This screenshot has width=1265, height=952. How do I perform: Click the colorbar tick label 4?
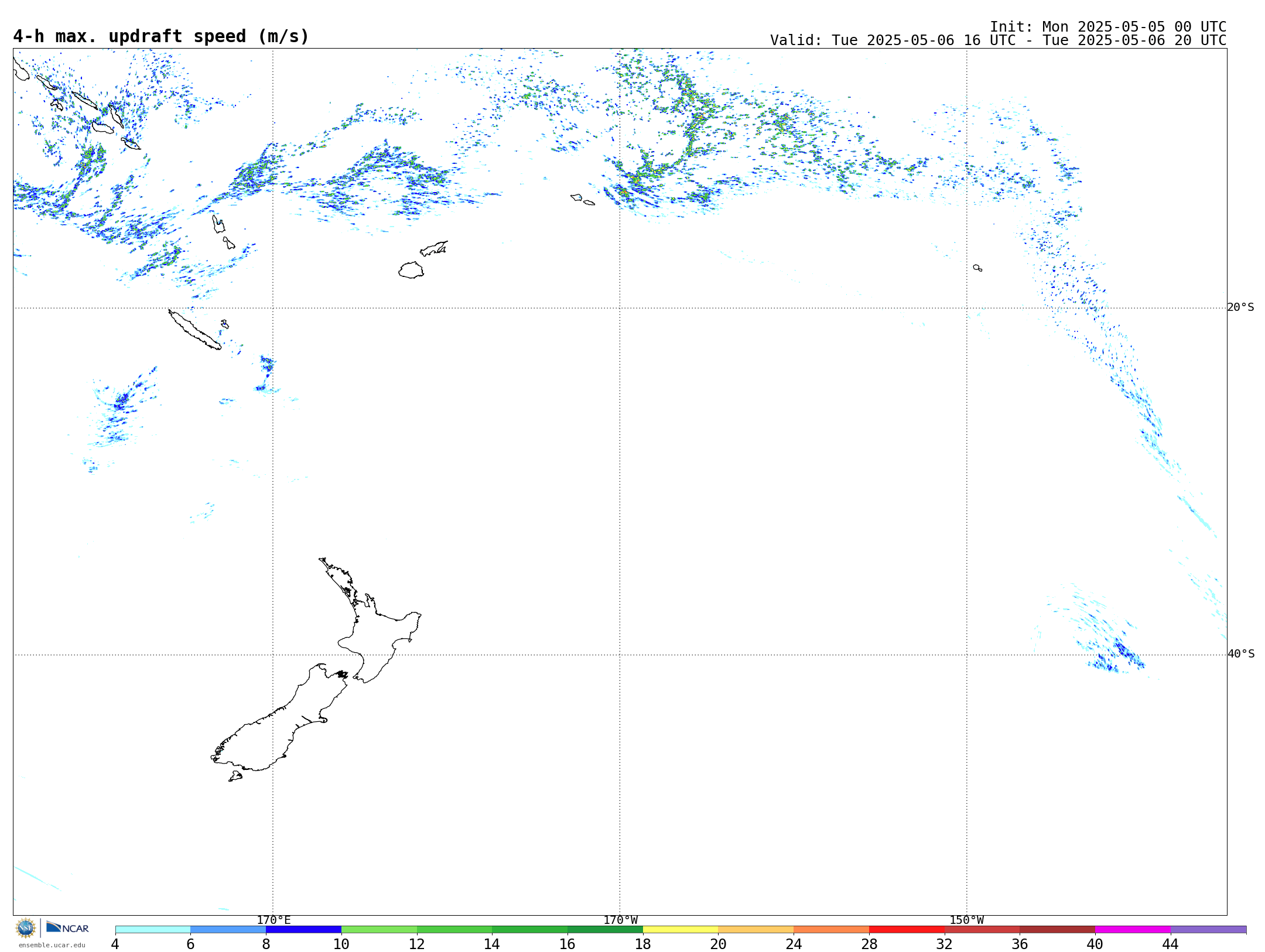click(115, 944)
